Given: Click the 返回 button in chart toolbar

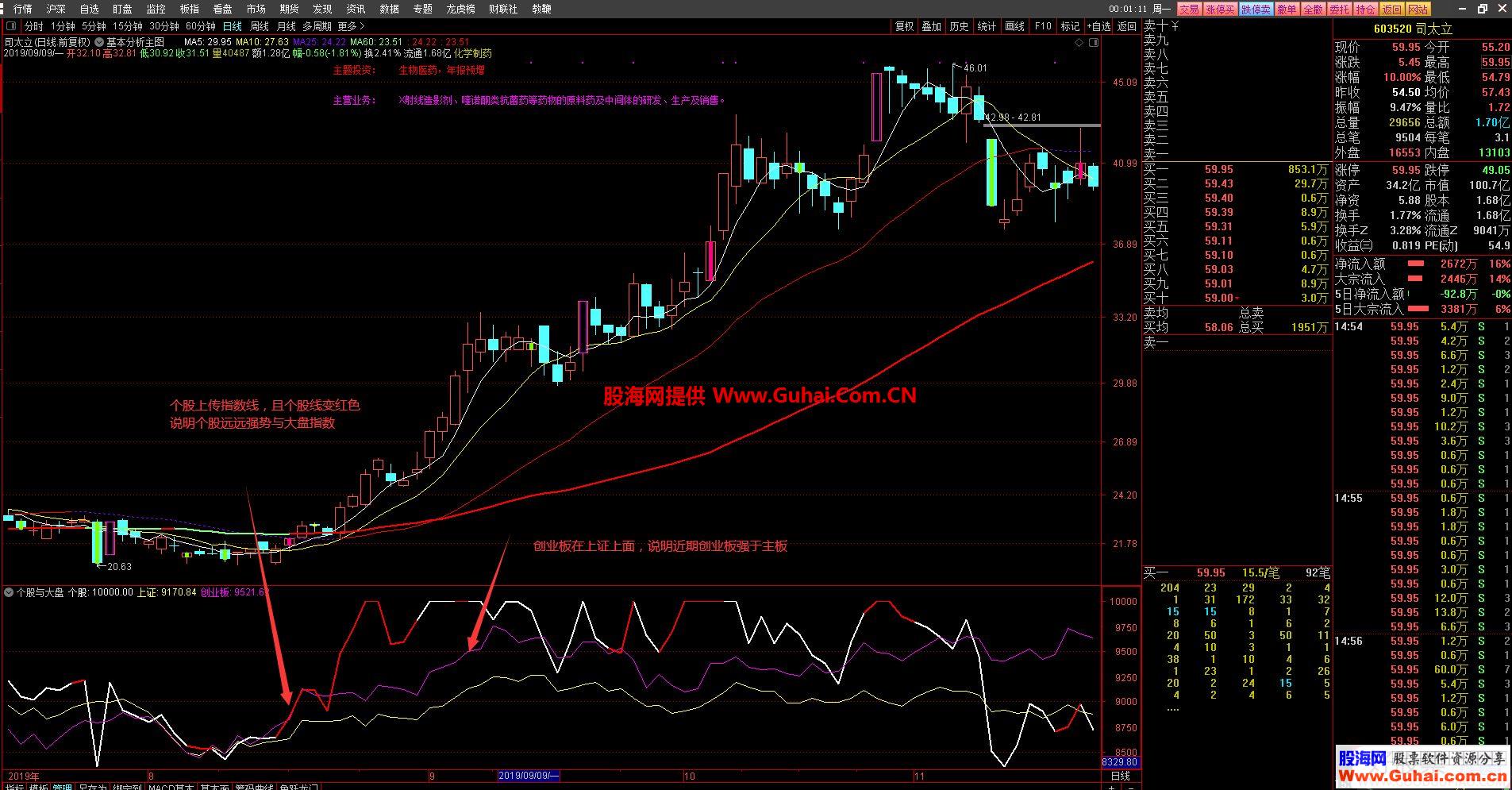Looking at the screenshot, I should click(1127, 26).
